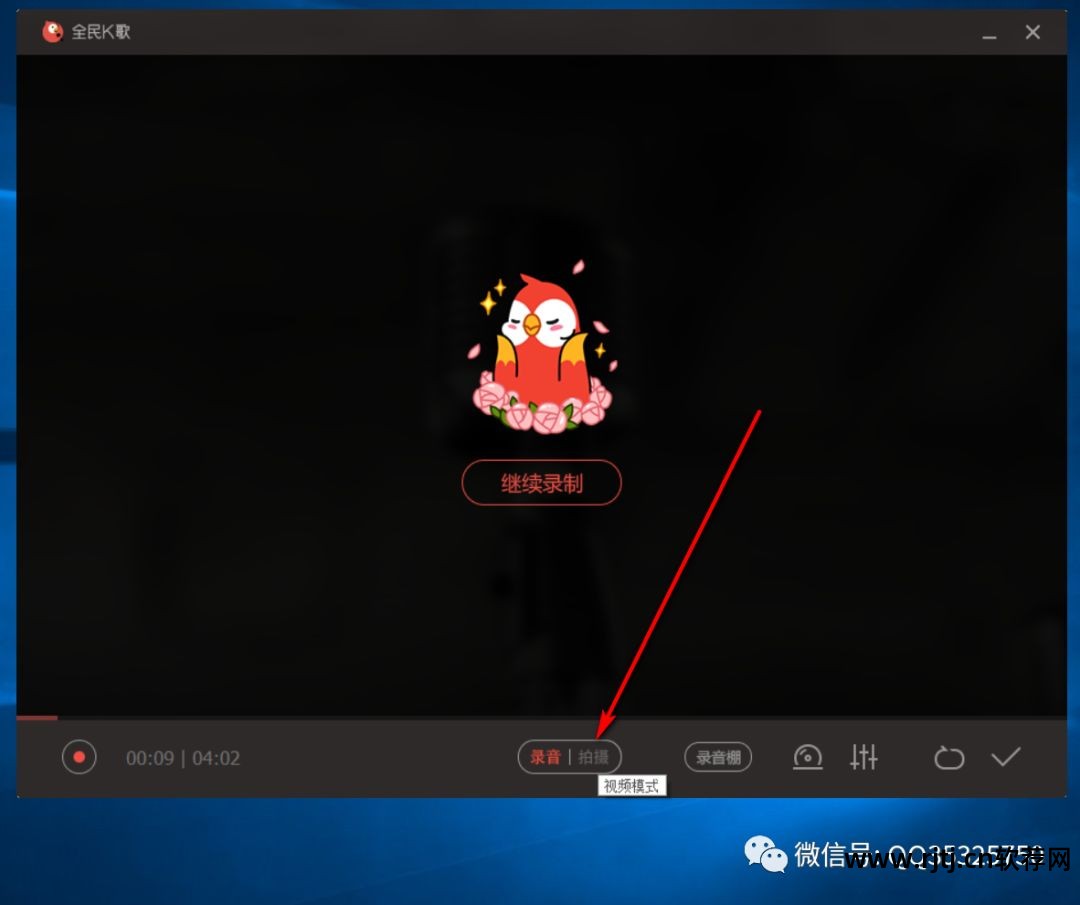Click the recording progress bar
Screen dimensions: 1080x905
(x=541, y=718)
